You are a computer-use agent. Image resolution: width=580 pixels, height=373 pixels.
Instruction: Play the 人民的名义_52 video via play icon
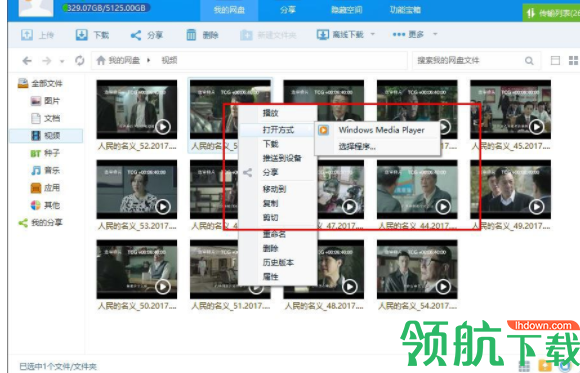point(163,127)
